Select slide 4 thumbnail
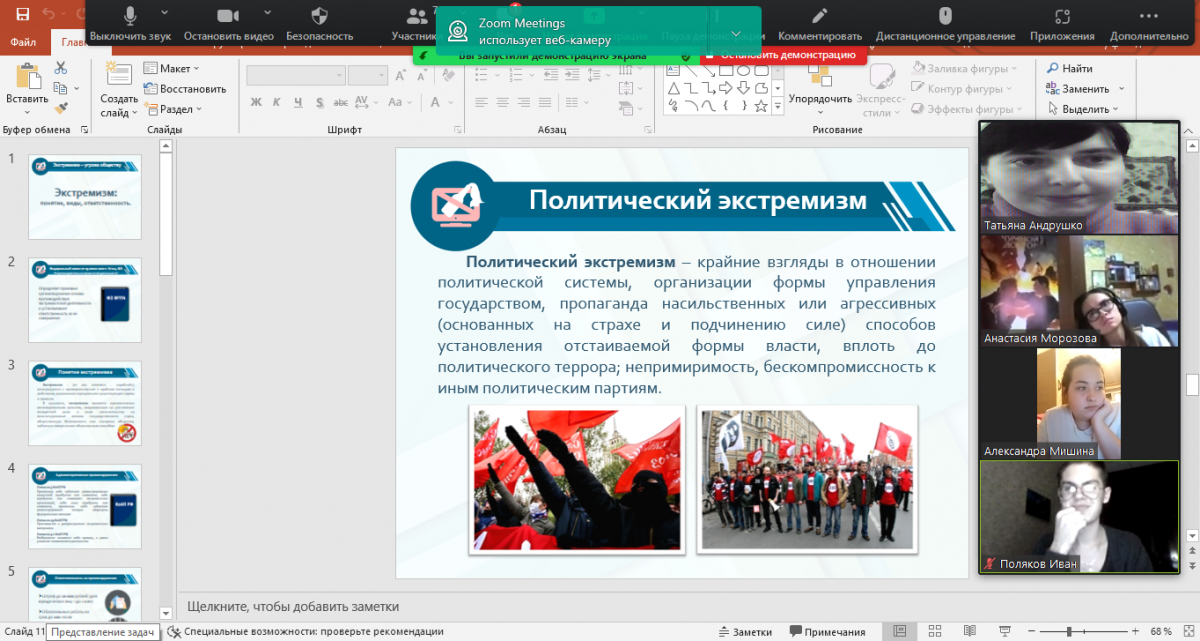This screenshot has width=1200, height=641. 85,507
